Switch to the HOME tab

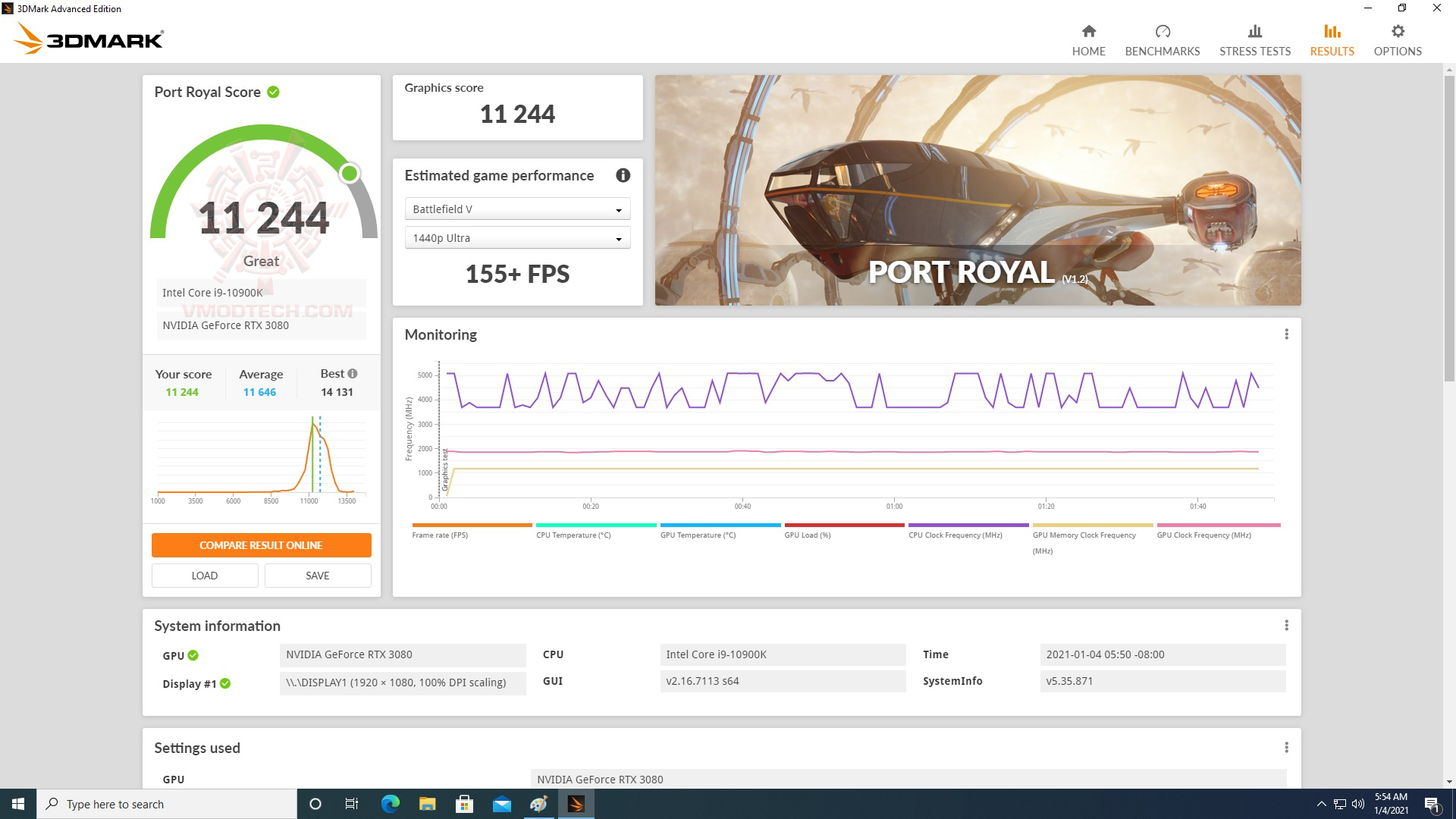pyautogui.click(x=1088, y=38)
